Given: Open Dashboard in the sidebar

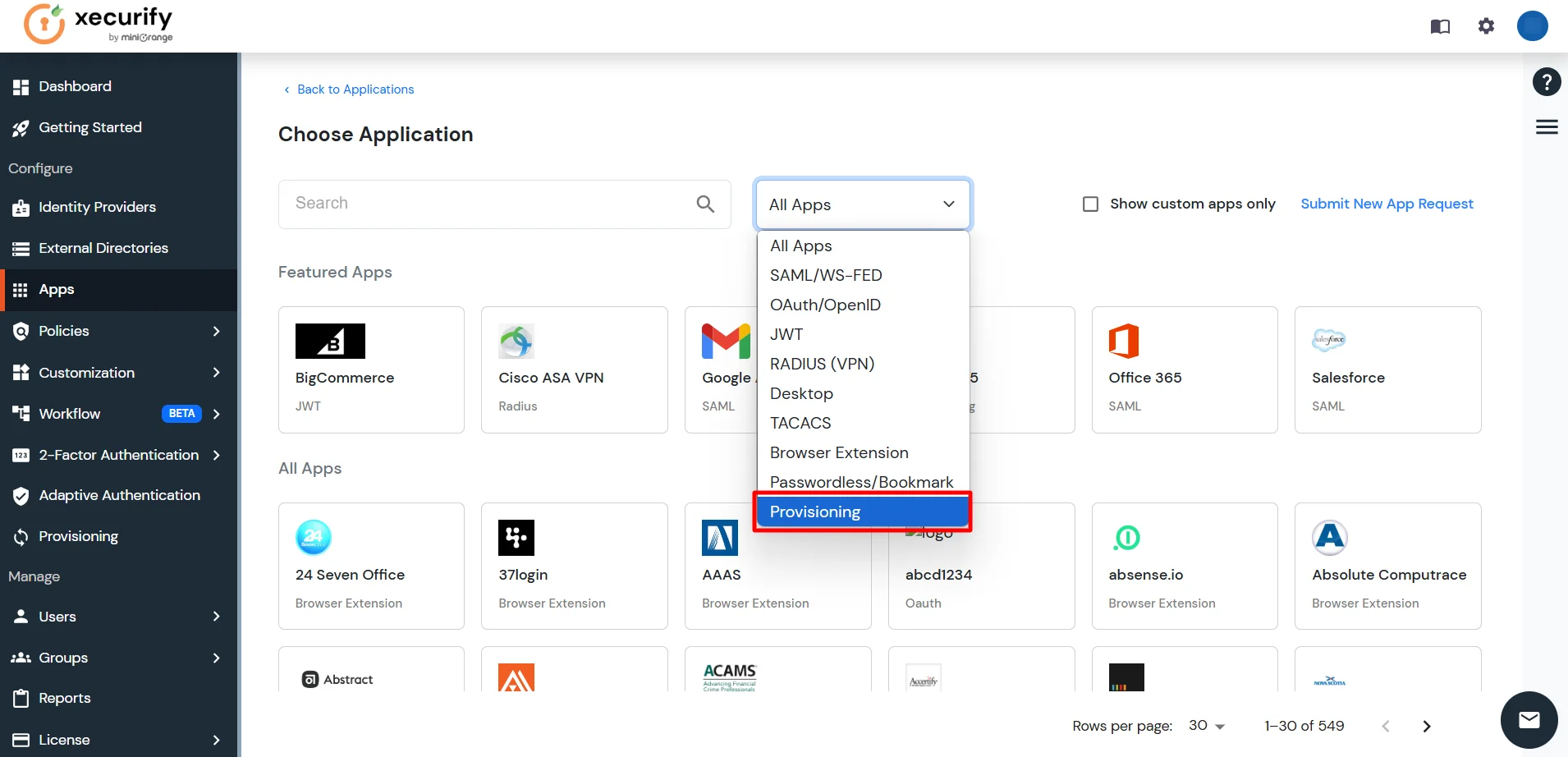Looking at the screenshot, I should pos(119,86).
